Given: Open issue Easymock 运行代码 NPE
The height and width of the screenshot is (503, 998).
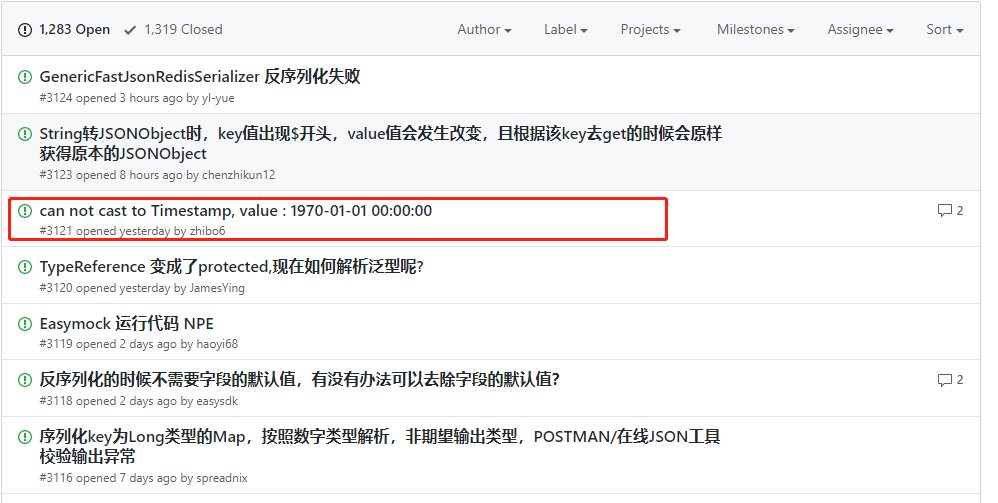Looking at the screenshot, I should tap(127, 323).
